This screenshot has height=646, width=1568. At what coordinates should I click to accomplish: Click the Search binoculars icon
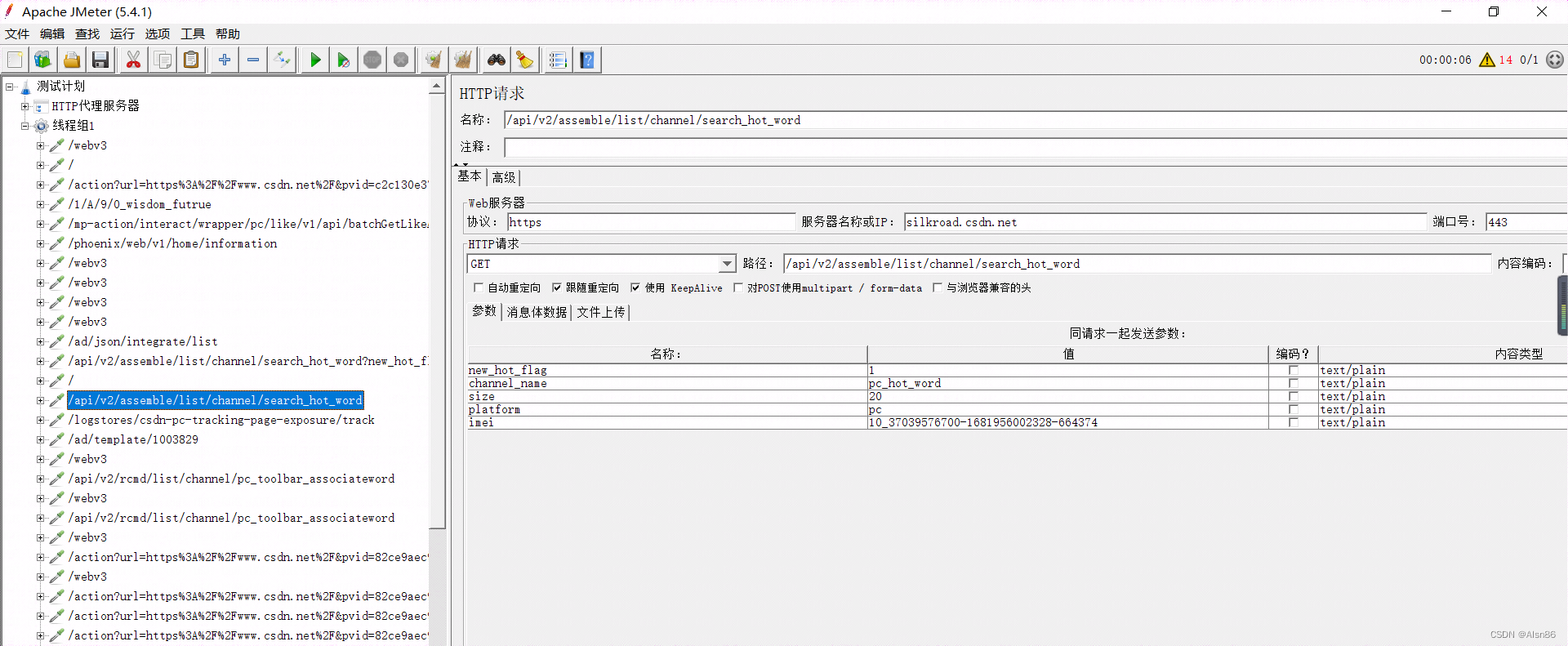pyautogui.click(x=497, y=60)
